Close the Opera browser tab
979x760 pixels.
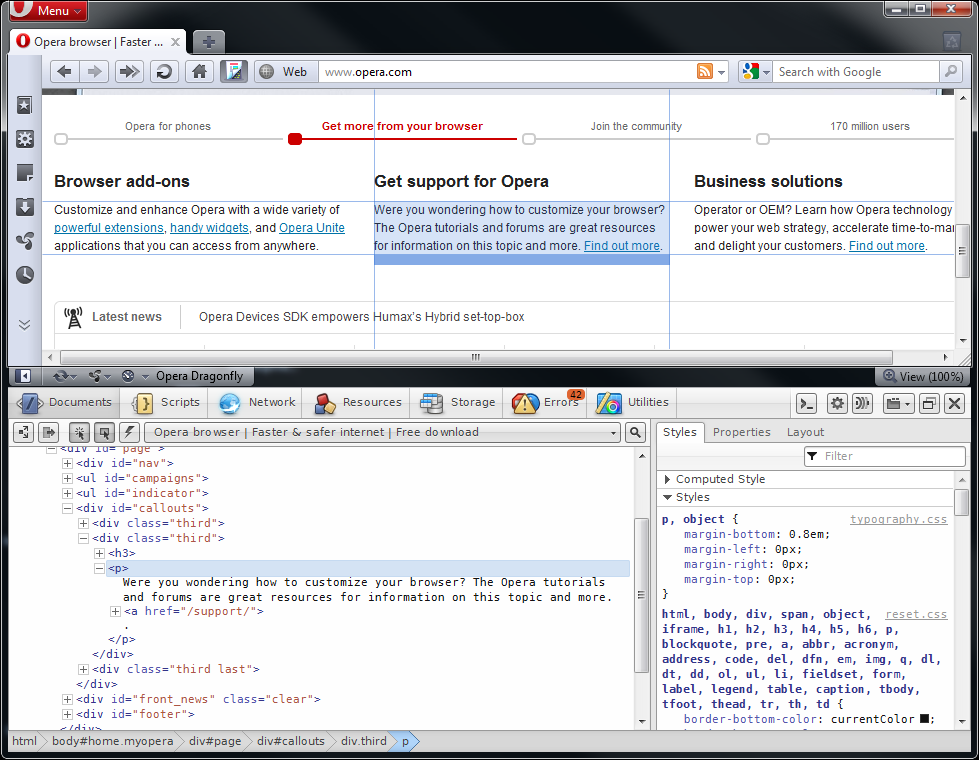click(x=175, y=42)
